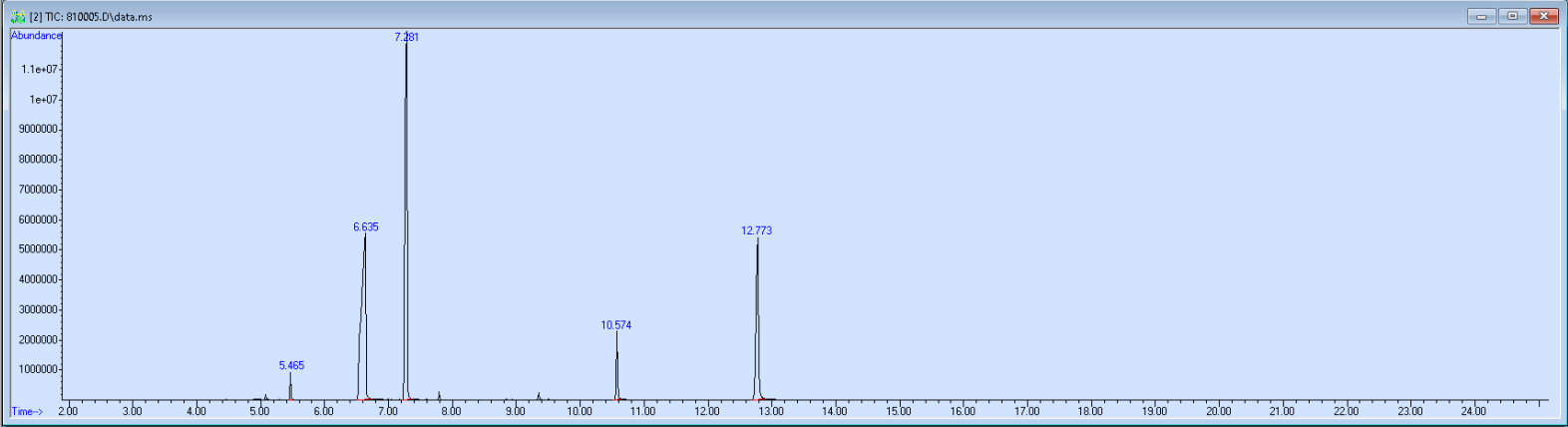The height and width of the screenshot is (427, 1568).
Task: Click the 5000000 abundance tick label
Action: coord(38,249)
